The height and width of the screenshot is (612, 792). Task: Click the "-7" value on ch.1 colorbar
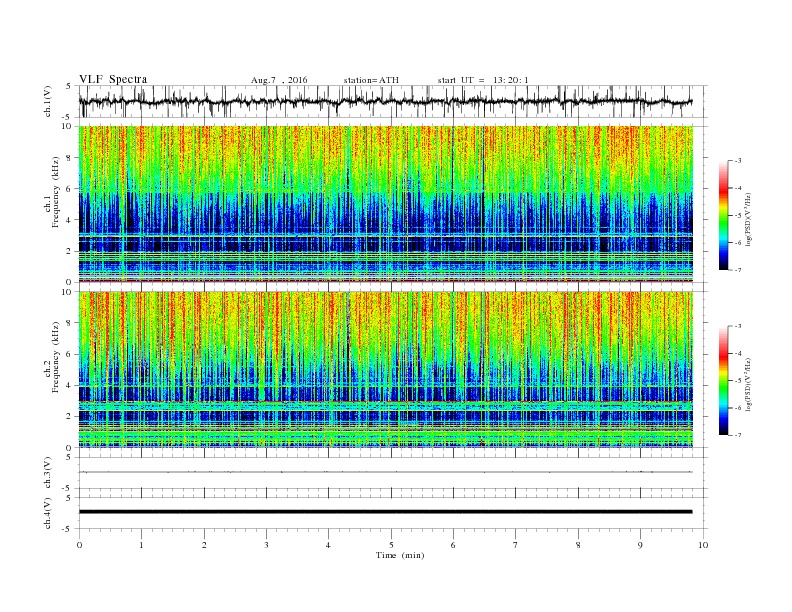pos(737,270)
